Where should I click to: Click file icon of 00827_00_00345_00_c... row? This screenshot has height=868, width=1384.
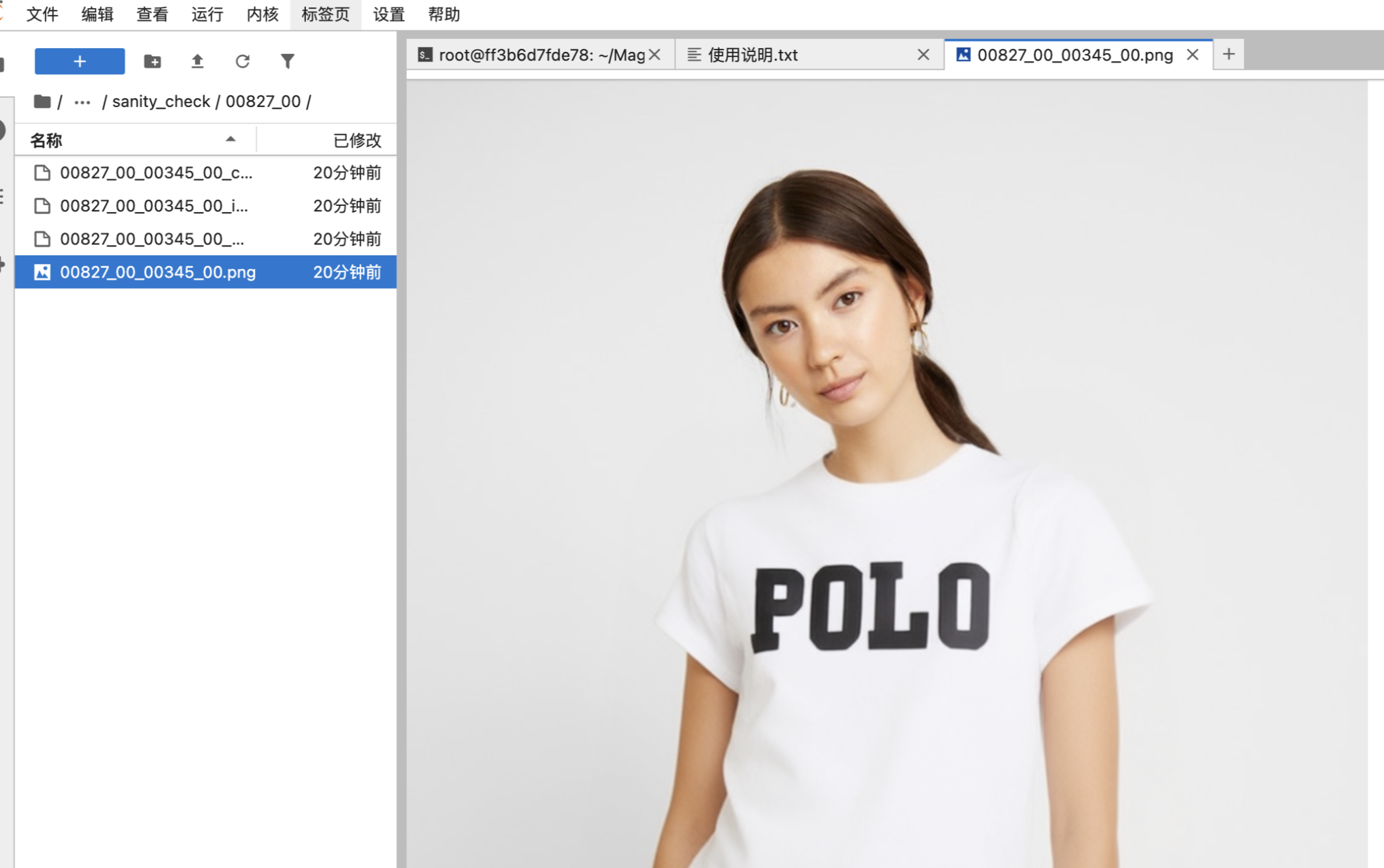[x=42, y=172]
